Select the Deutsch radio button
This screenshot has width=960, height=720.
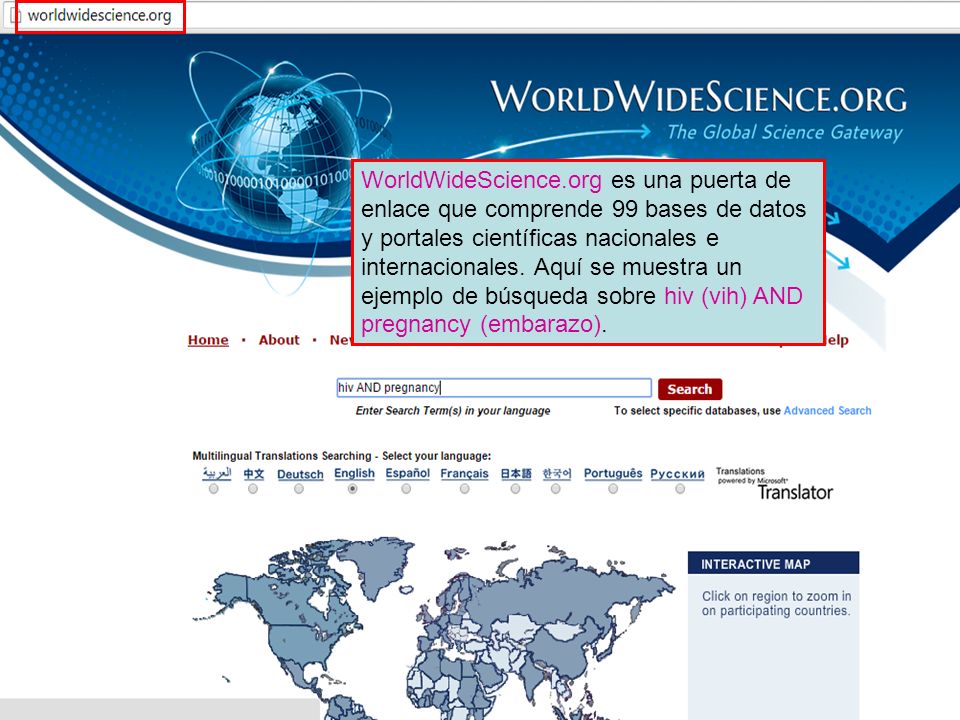tap(299, 489)
